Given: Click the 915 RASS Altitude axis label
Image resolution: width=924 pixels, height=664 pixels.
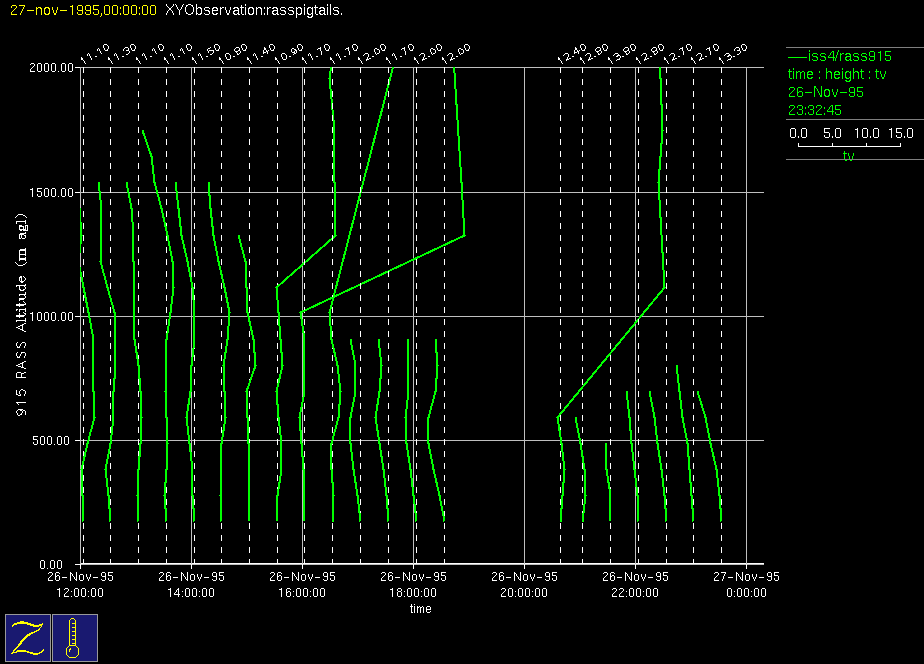Looking at the screenshot, I should [21, 315].
